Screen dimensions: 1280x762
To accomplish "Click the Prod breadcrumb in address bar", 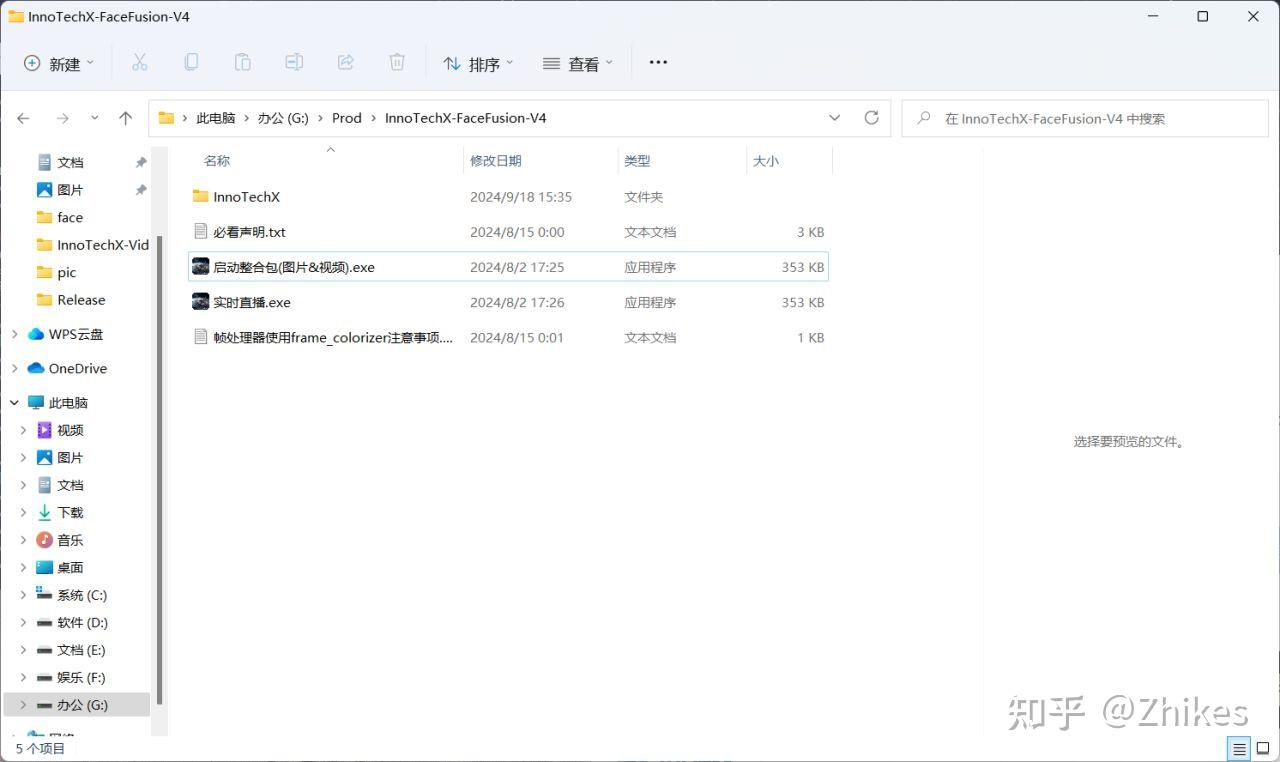I will [x=346, y=118].
